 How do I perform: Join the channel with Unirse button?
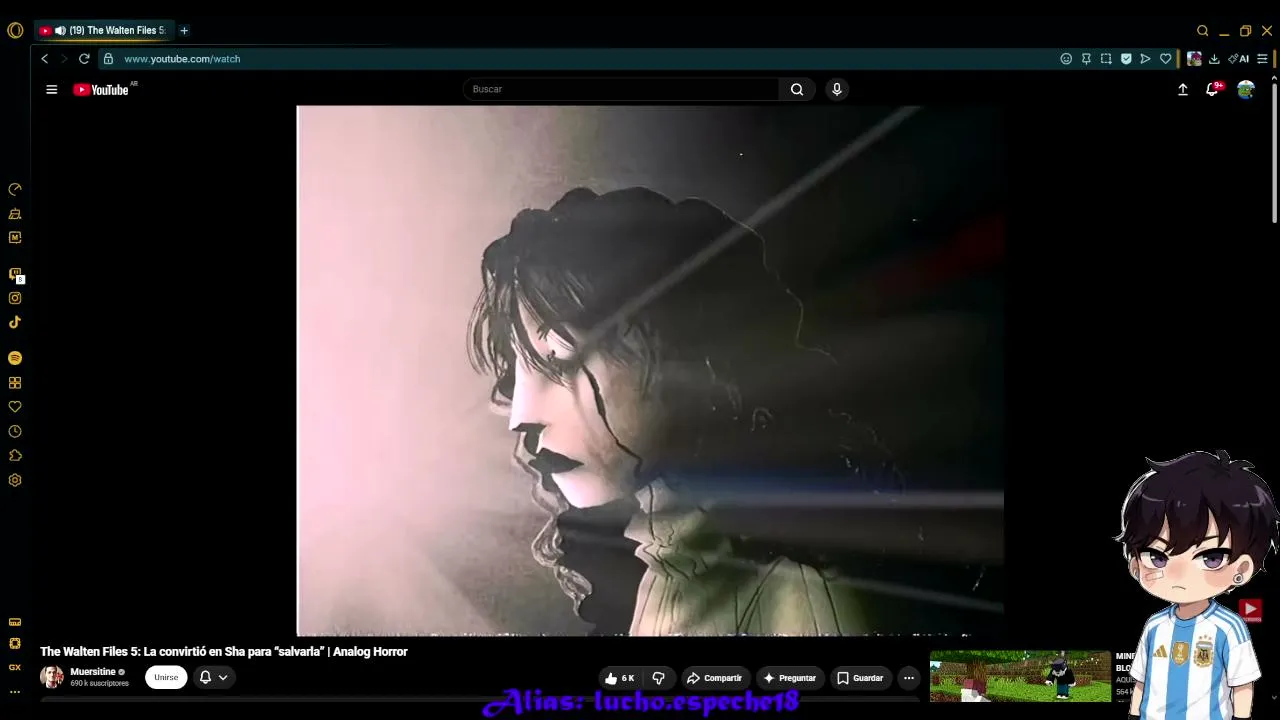point(166,677)
